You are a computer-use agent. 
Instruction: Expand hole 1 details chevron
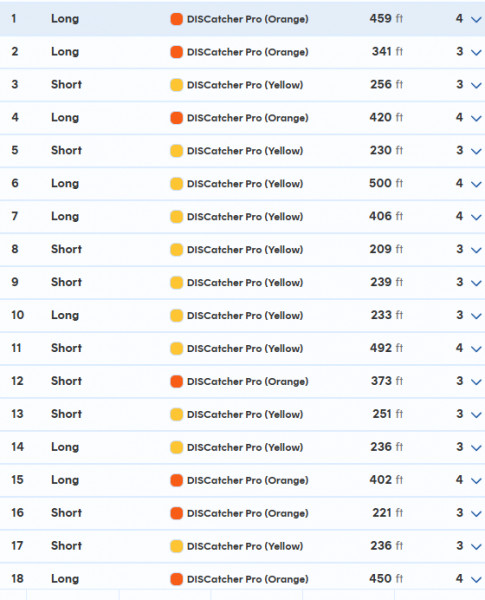pyautogui.click(x=476, y=20)
